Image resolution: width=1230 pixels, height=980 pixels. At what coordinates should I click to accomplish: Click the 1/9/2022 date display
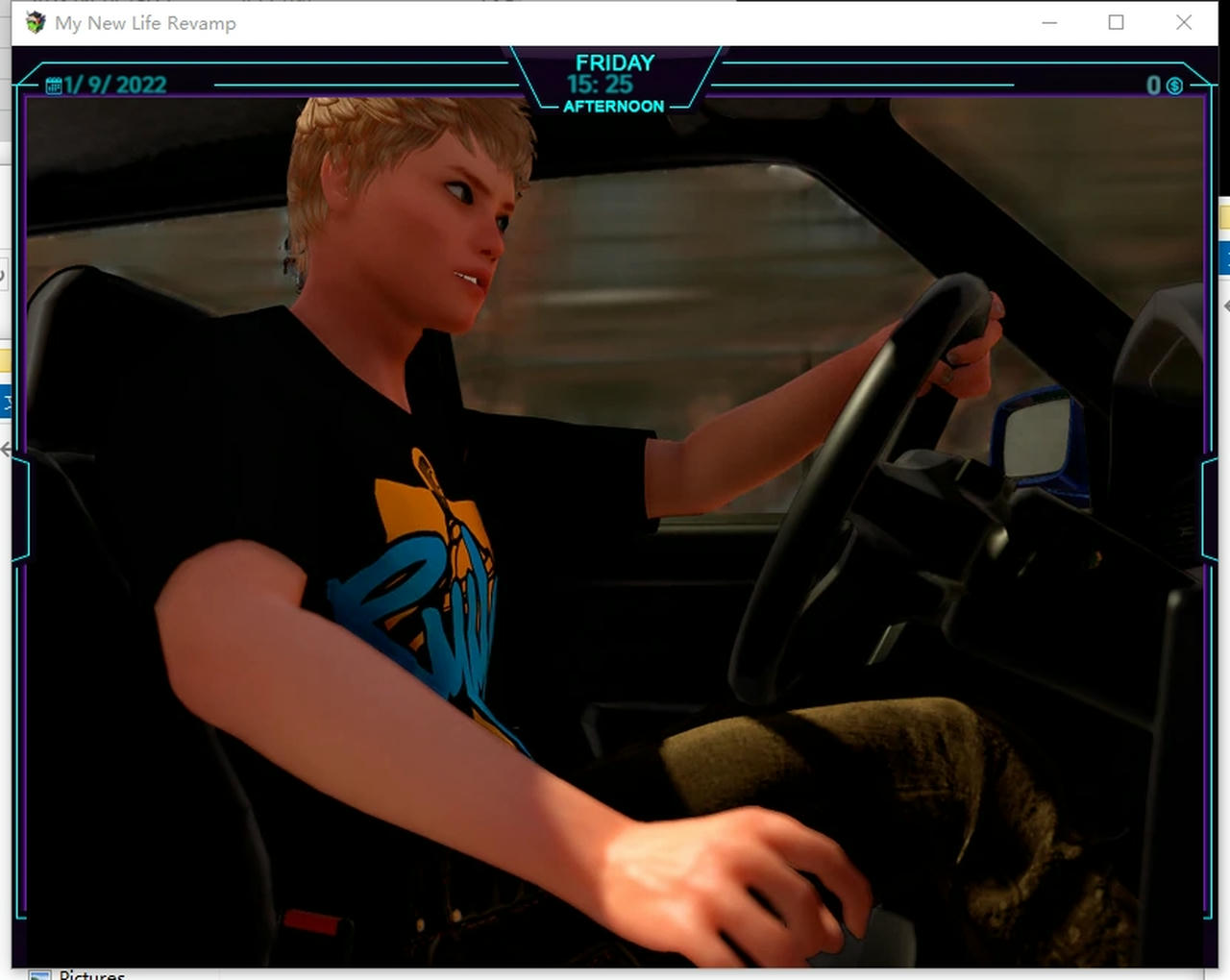(115, 86)
